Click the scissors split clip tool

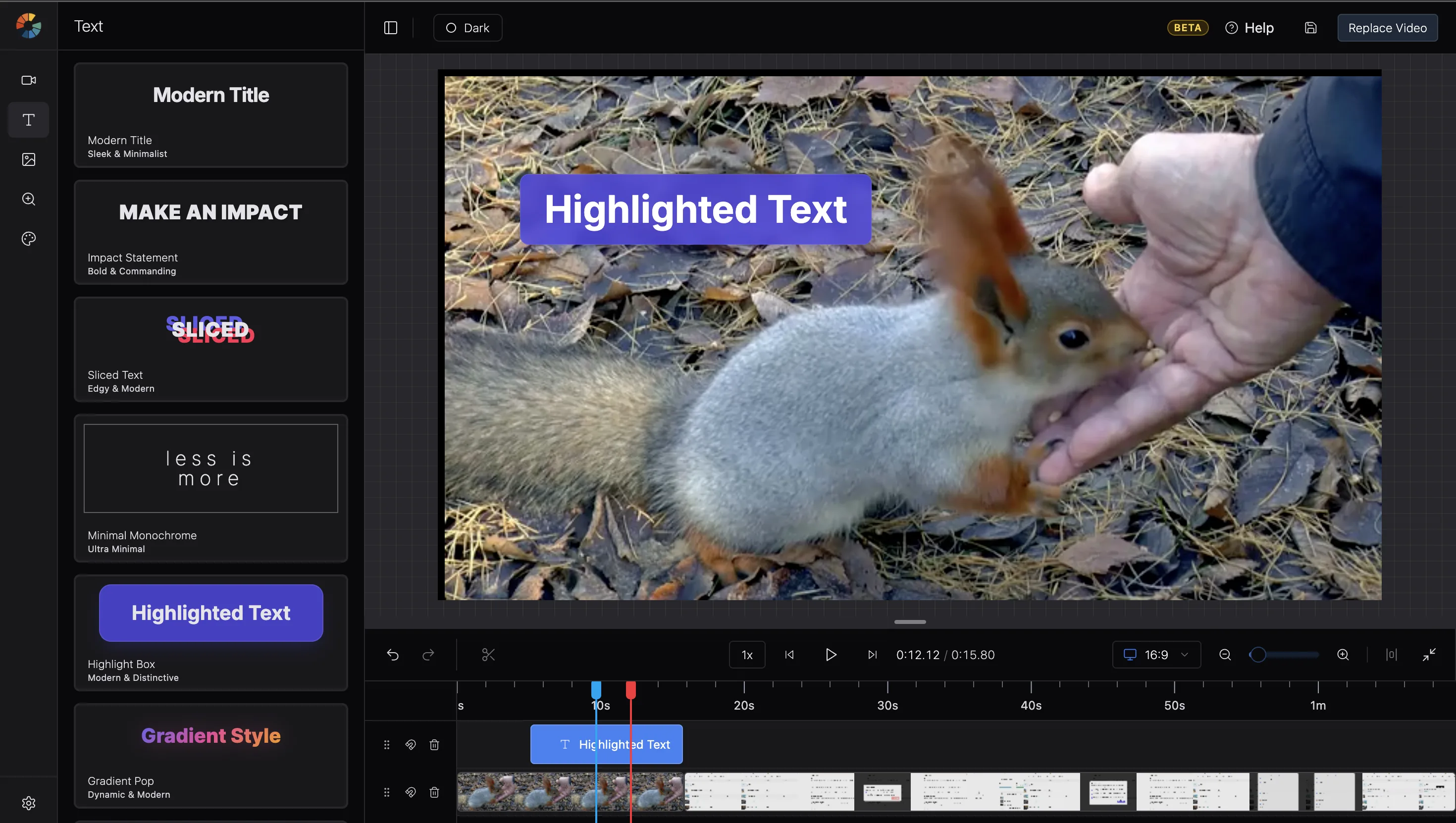[488, 655]
